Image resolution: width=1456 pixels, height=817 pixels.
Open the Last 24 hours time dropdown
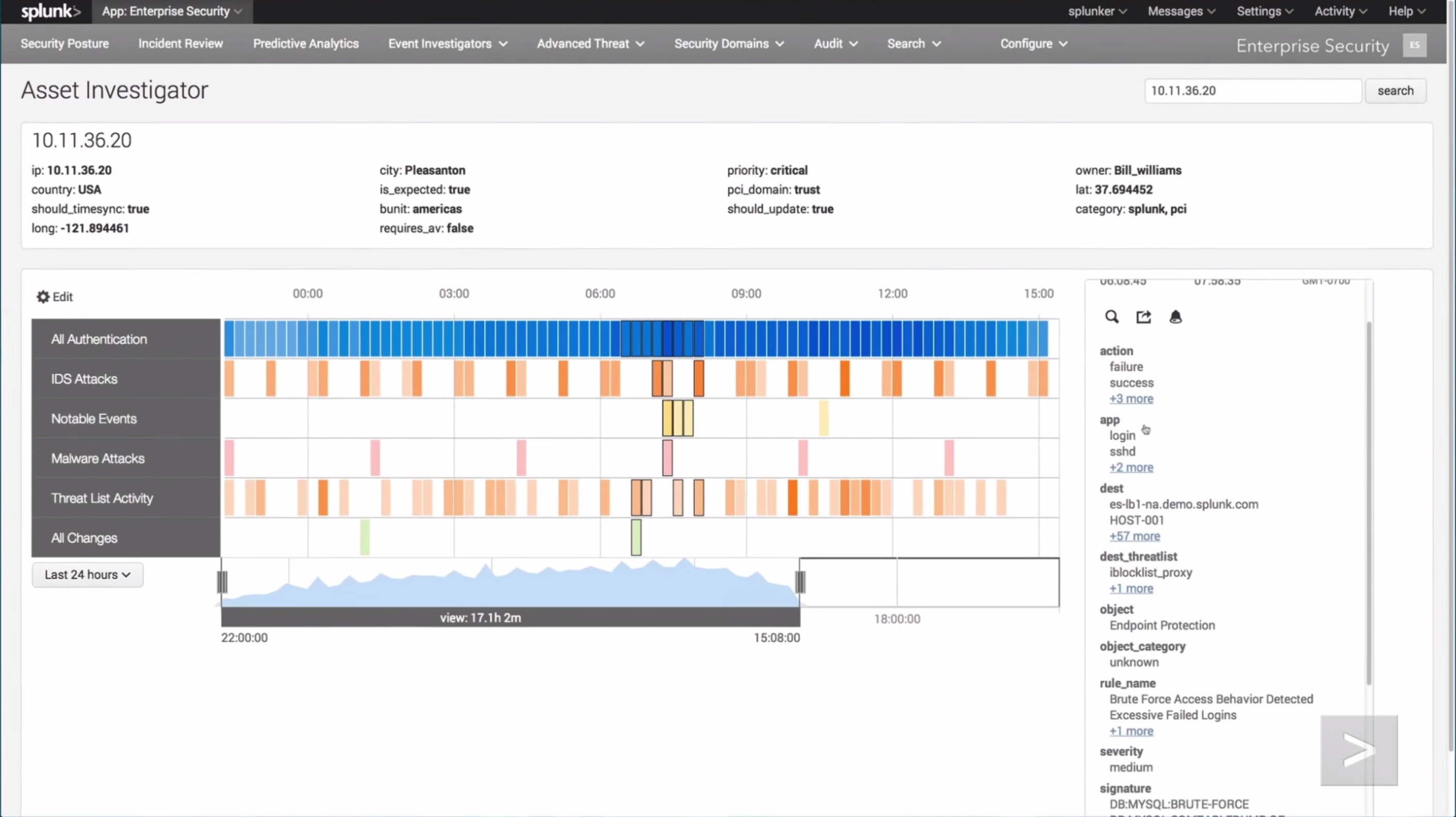coord(88,574)
